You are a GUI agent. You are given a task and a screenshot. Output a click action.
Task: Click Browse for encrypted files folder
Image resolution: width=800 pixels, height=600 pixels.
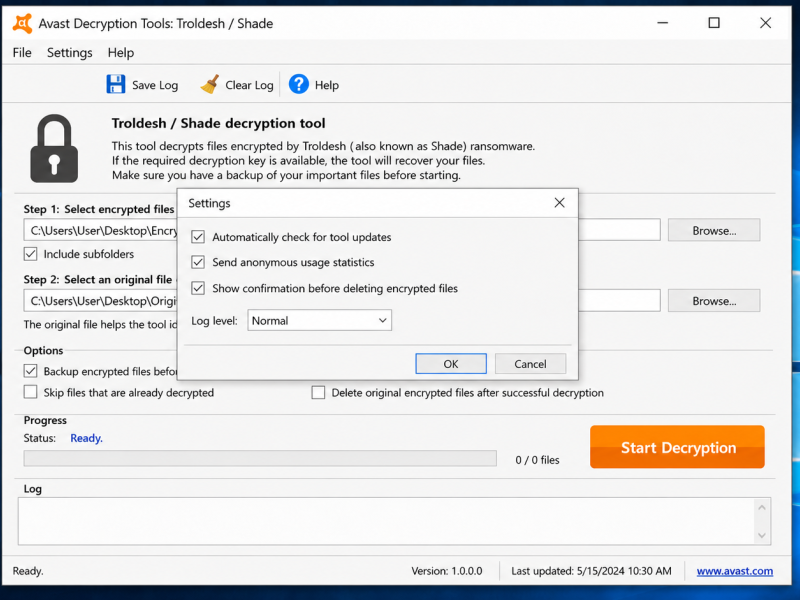point(714,231)
